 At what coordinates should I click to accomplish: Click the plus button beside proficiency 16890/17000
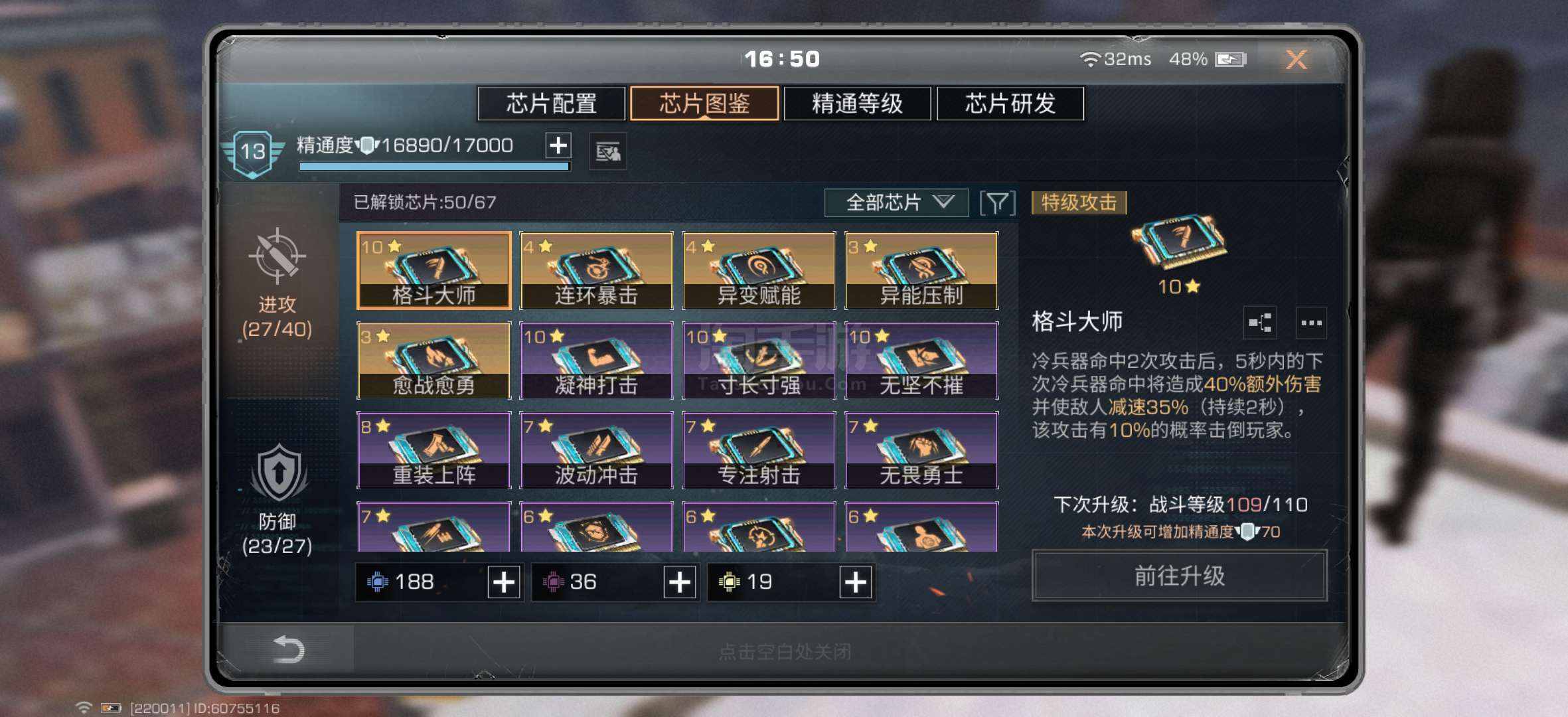[x=558, y=145]
